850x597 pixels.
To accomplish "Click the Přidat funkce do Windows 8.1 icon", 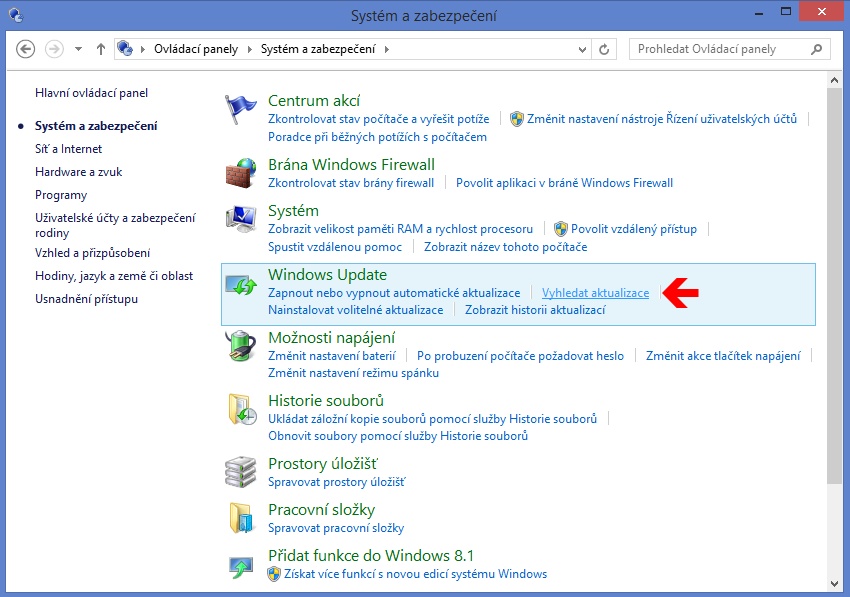I will coord(241,564).
